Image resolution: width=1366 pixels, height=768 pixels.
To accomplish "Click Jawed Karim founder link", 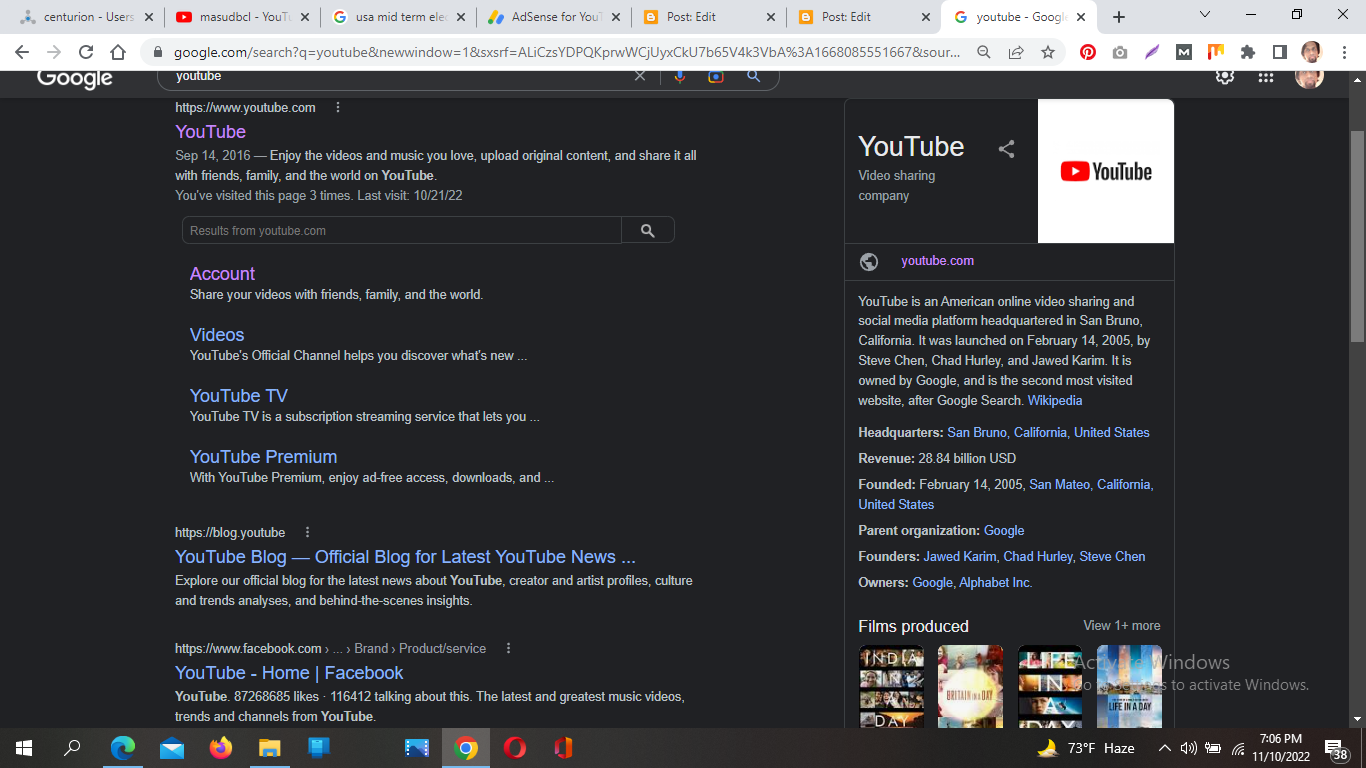I will [959, 556].
